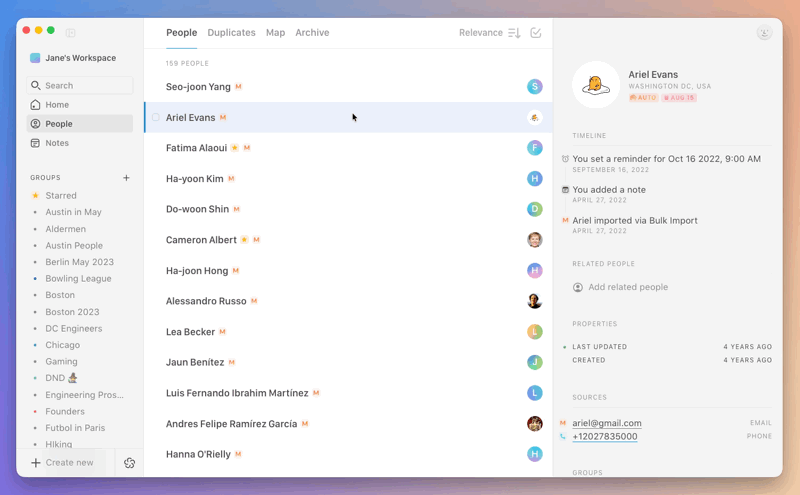Click the sort order icon beside Relevance

pyautogui.click(x=514, y=33)
